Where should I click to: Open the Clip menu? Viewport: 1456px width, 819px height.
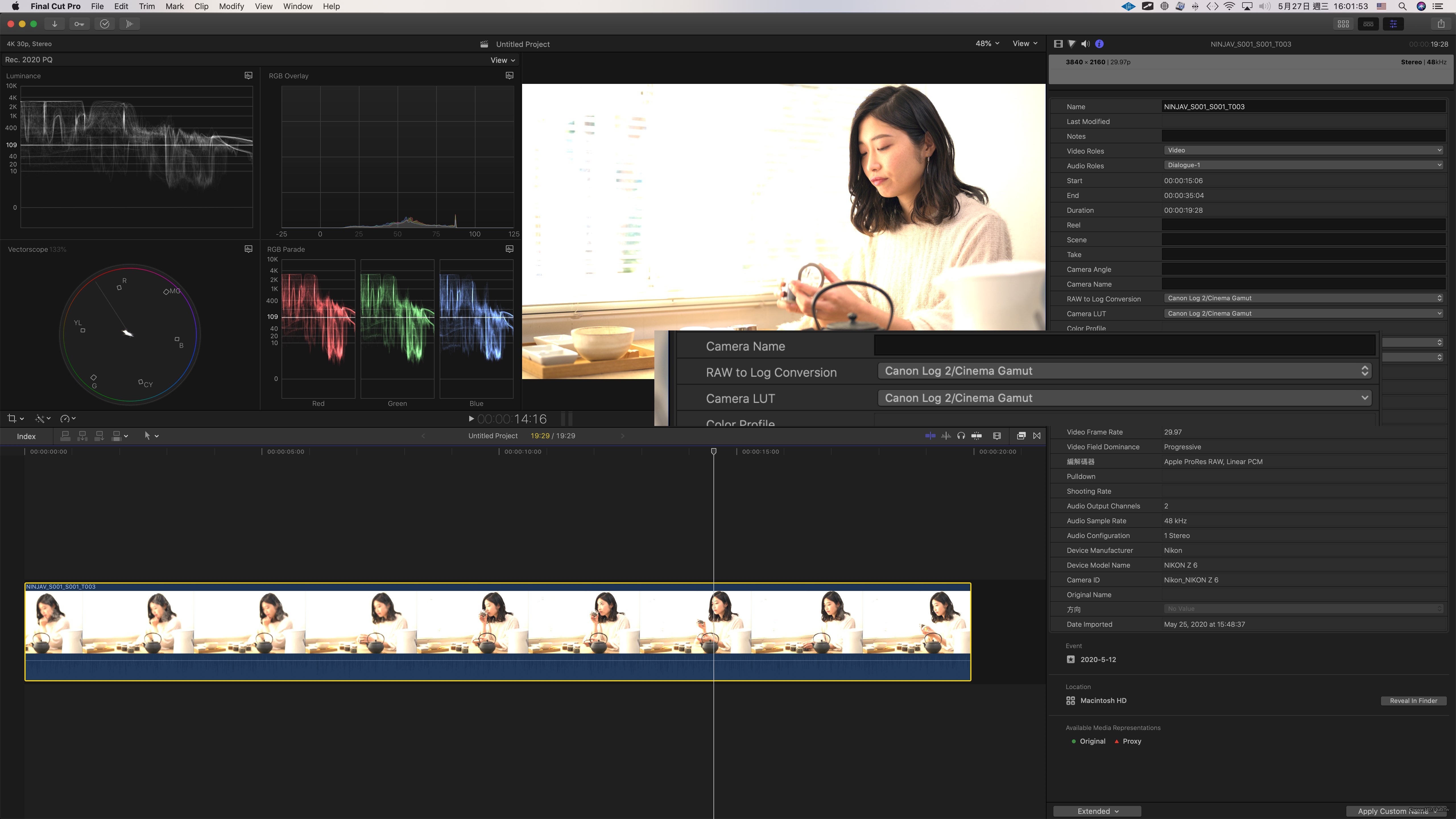point(201,6)
